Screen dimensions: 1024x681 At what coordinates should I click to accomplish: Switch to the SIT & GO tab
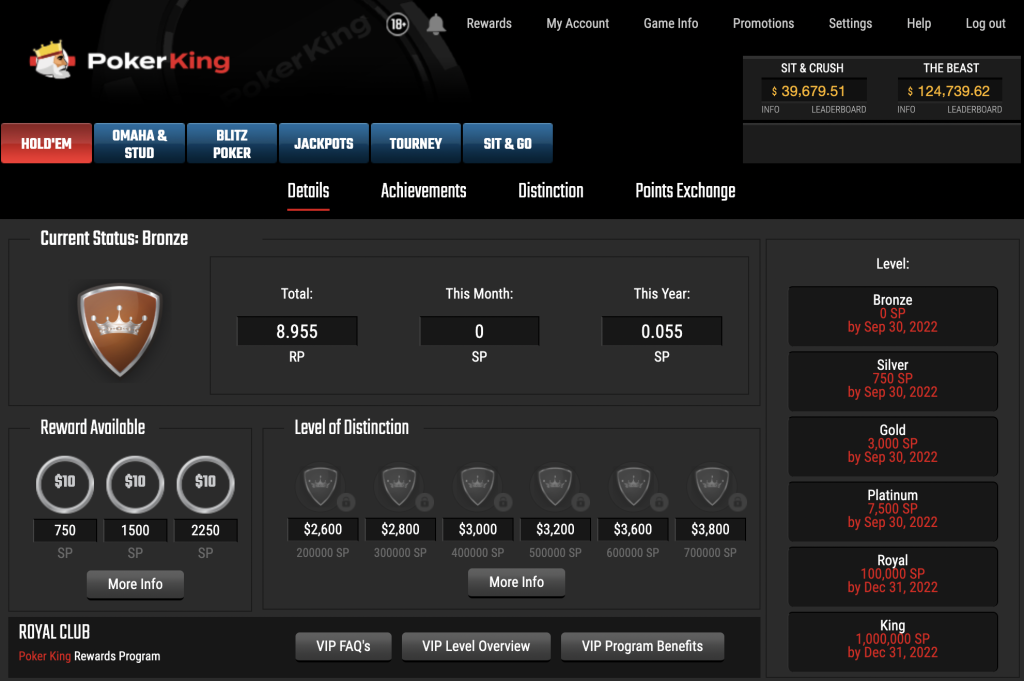507,143
